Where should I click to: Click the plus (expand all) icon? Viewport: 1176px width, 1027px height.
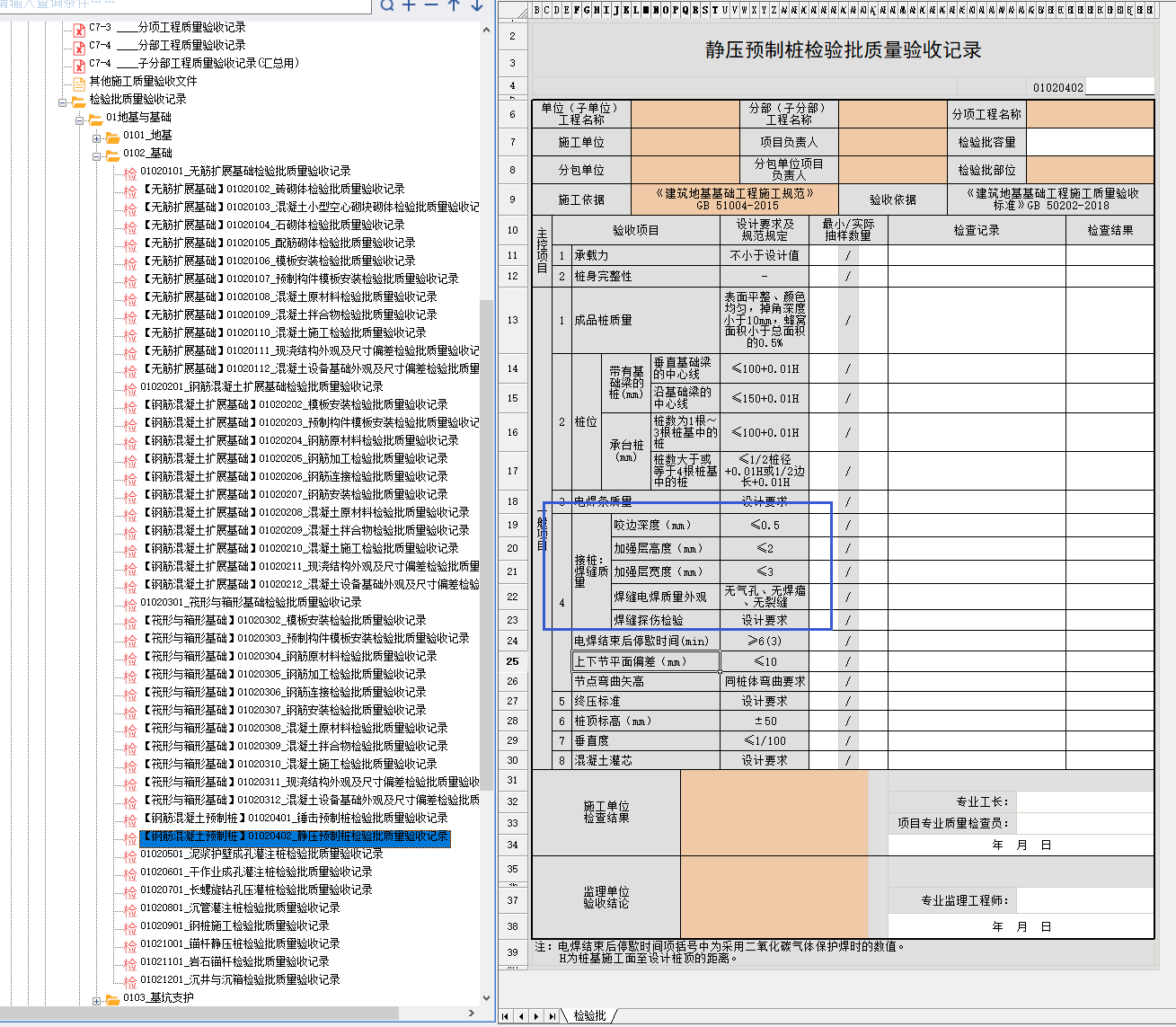[409, 4]
